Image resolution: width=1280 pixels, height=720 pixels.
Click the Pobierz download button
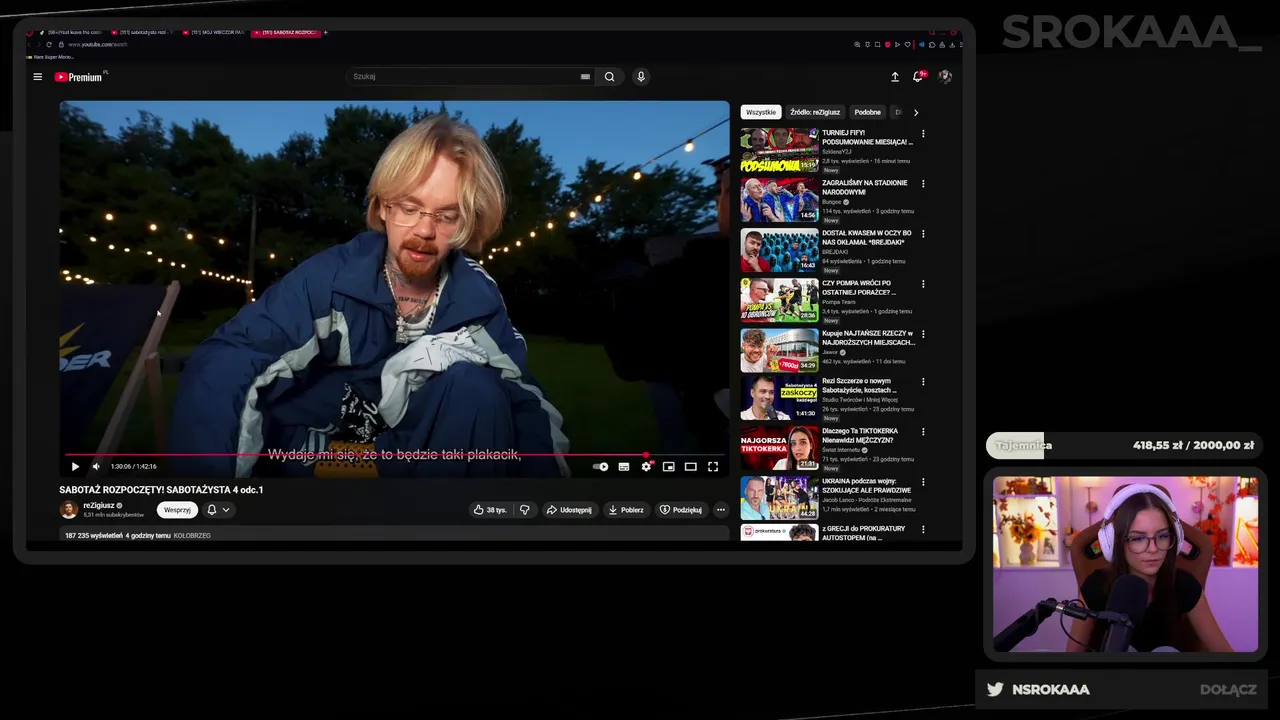pyautogui.click(x=626, y=510)
